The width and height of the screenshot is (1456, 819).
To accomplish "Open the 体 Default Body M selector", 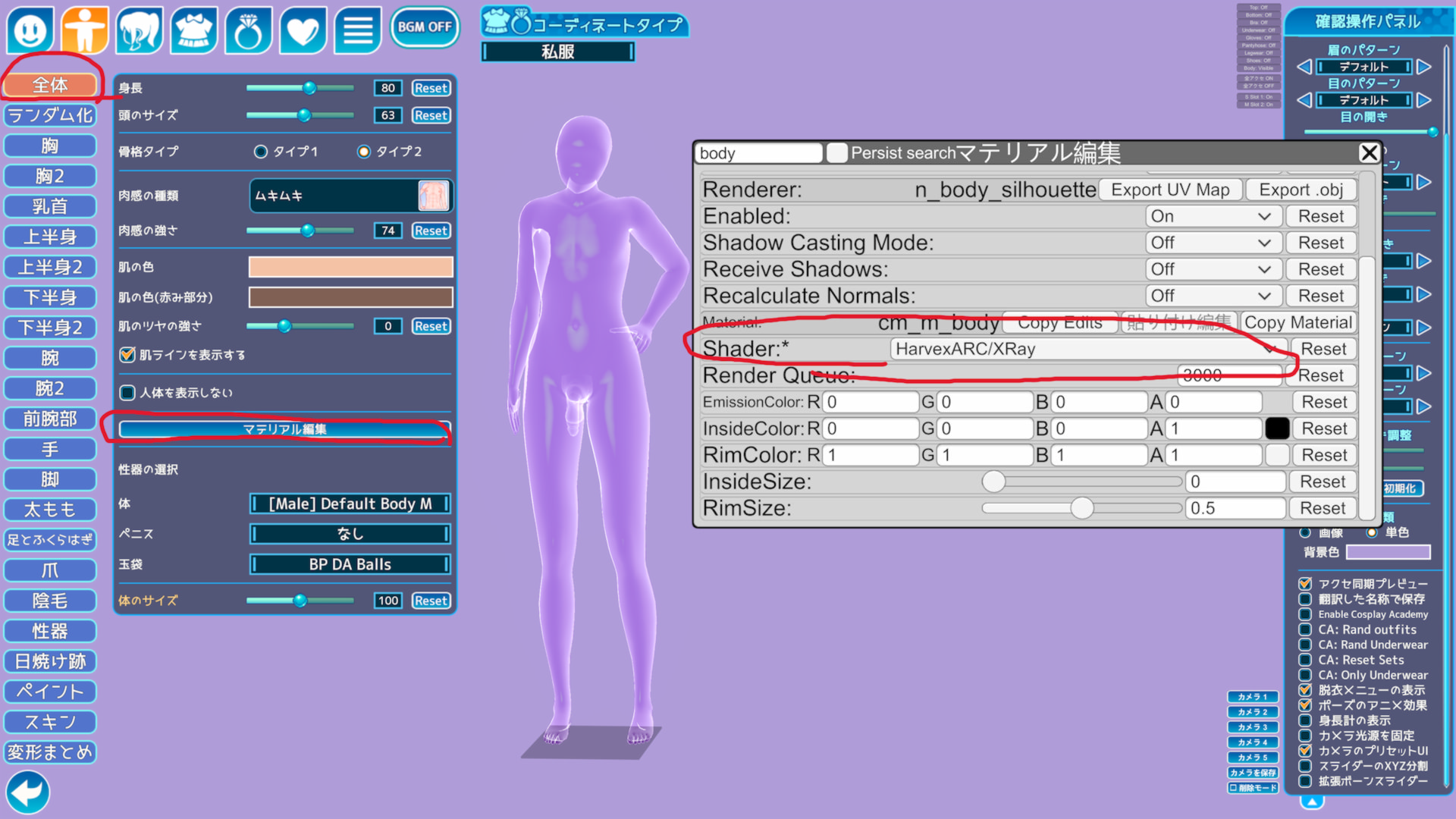I will point(350,504).
